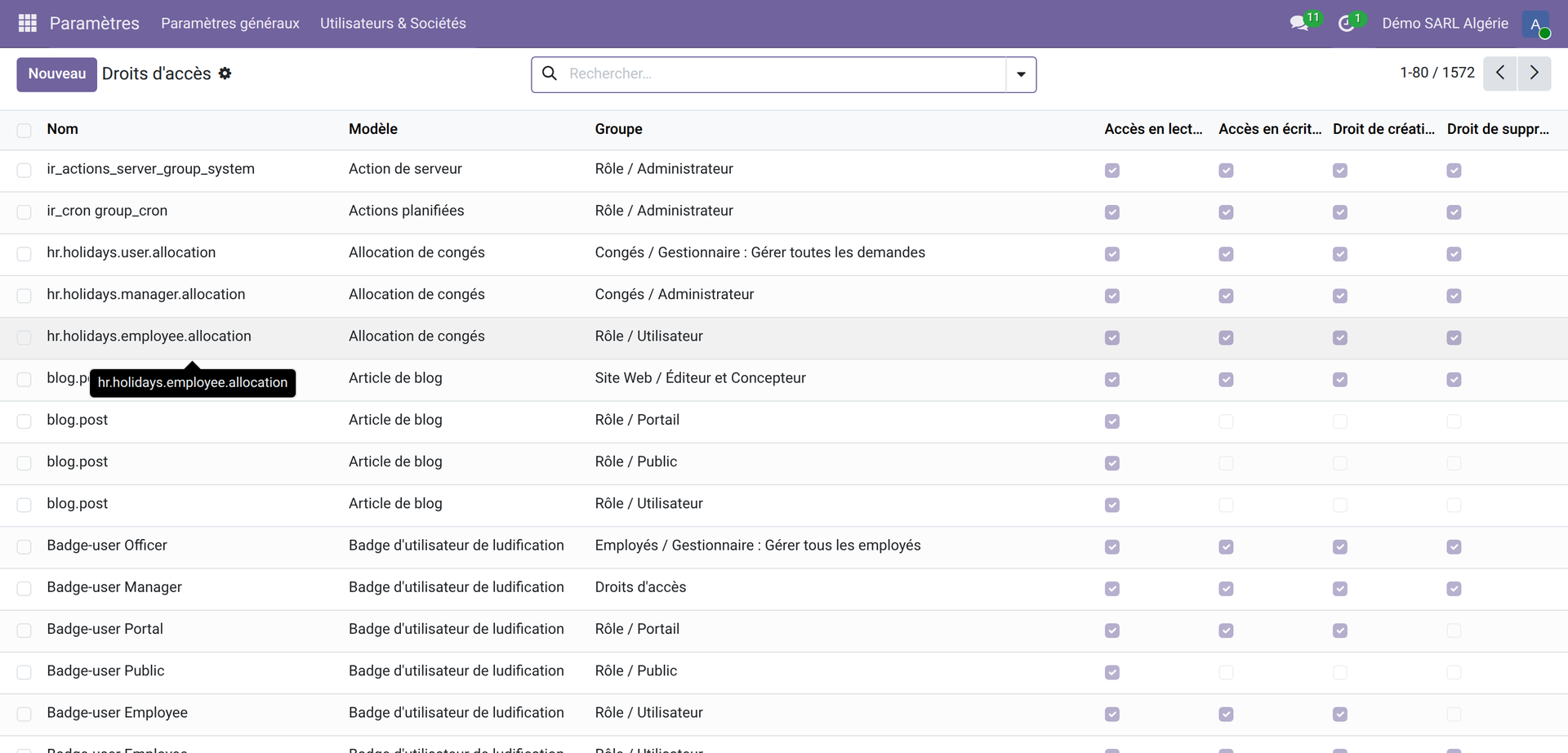Screen dimensions: 1568x753
Task: Toggle the search options dropdown arrow
Action: pyautogui.click(x=1021, y=74)
